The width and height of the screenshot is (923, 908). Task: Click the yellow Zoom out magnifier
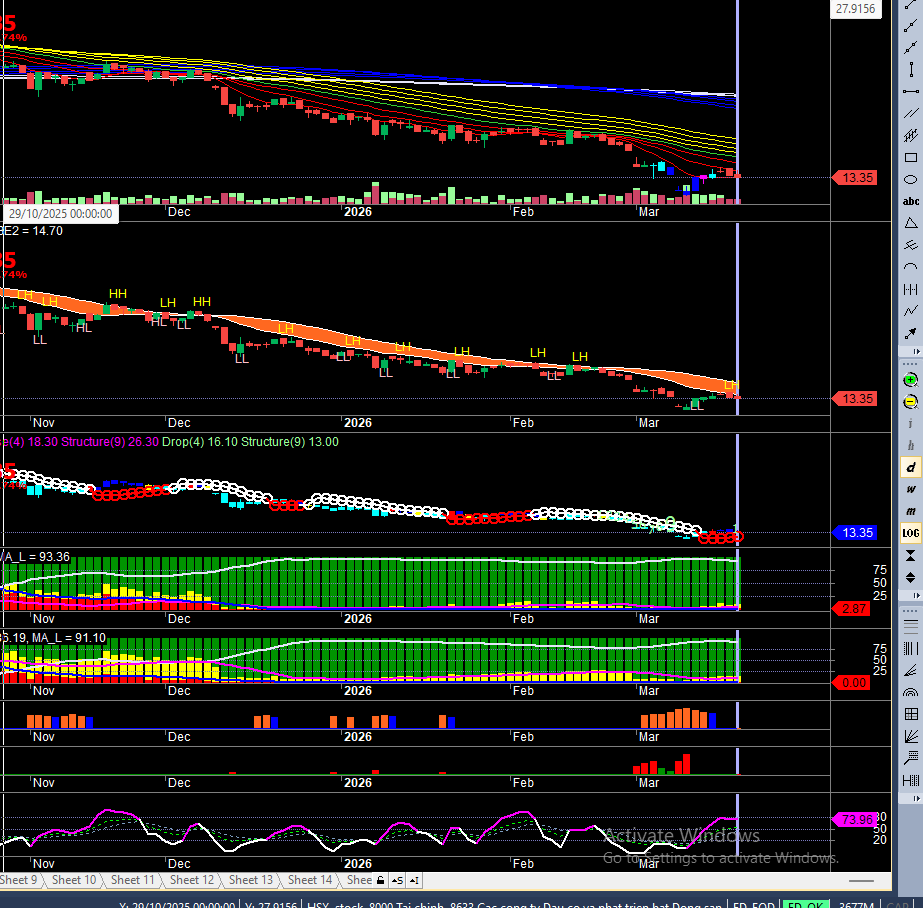pyautogui.click(x=911, y=402)
